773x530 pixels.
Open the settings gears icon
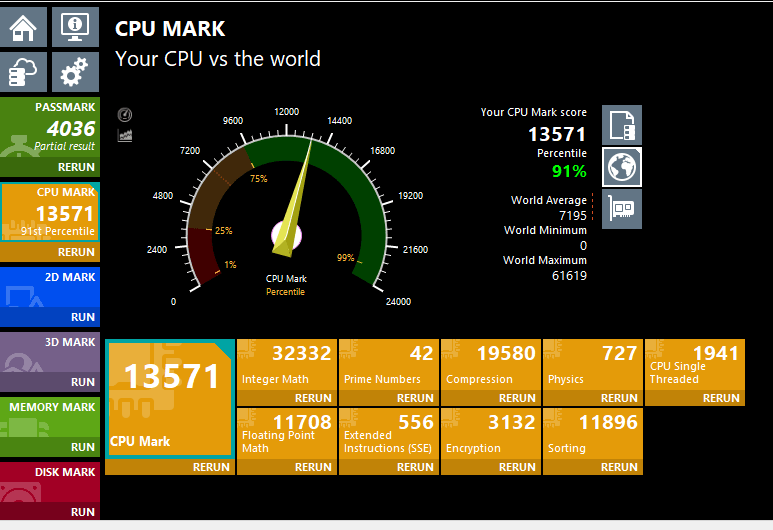point(75,72)
